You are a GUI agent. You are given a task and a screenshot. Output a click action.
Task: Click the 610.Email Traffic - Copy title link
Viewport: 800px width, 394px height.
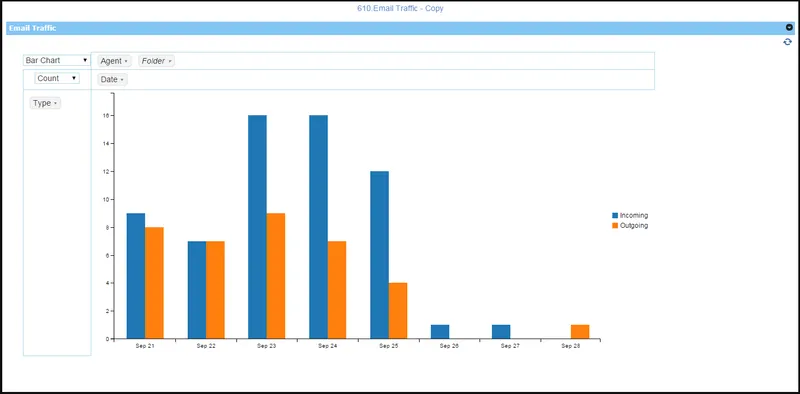[x=400, y=8]
